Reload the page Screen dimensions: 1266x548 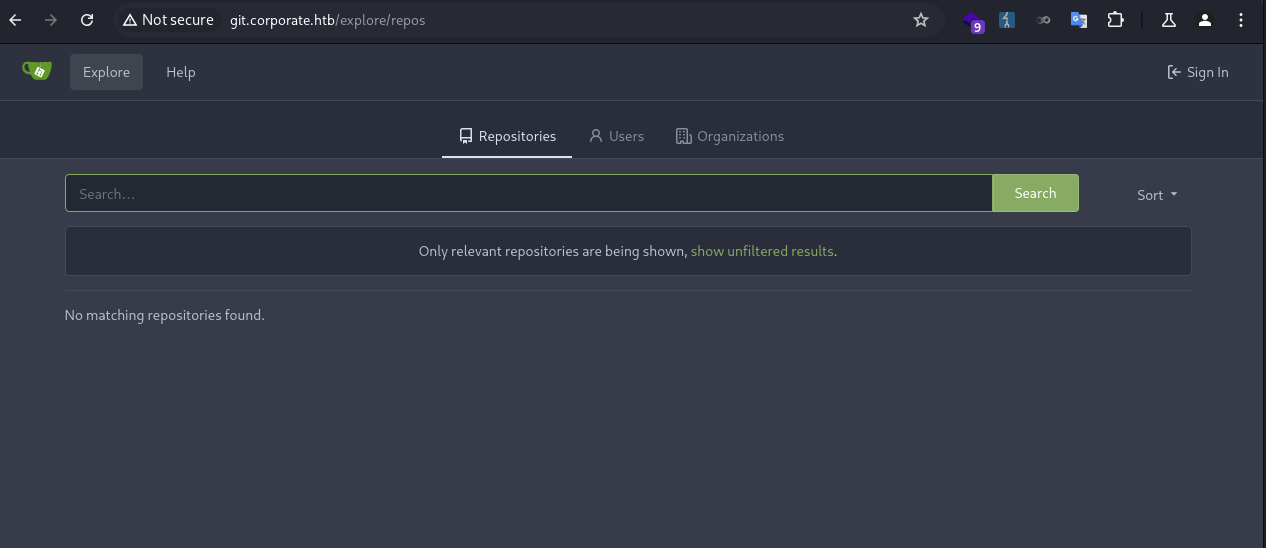click(x=87, y=20)
